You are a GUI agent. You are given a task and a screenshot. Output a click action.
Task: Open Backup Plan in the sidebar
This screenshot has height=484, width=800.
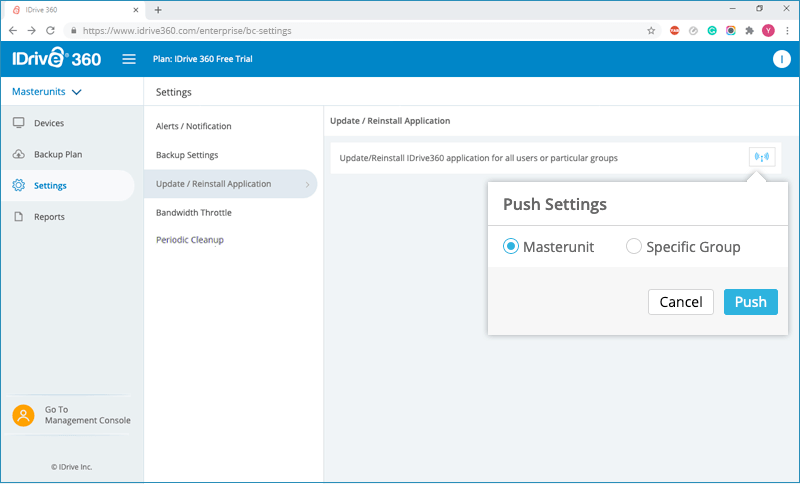[58, 154]
